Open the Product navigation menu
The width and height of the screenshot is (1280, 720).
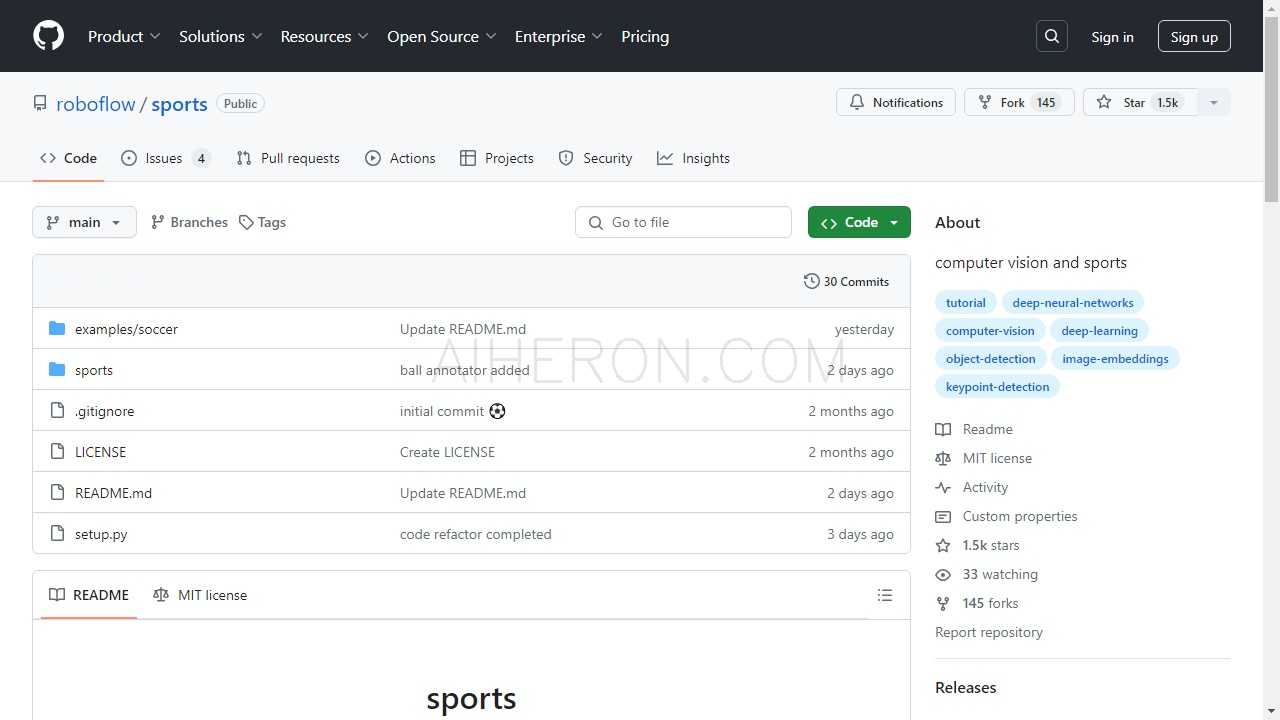click(x=124, y=36)
